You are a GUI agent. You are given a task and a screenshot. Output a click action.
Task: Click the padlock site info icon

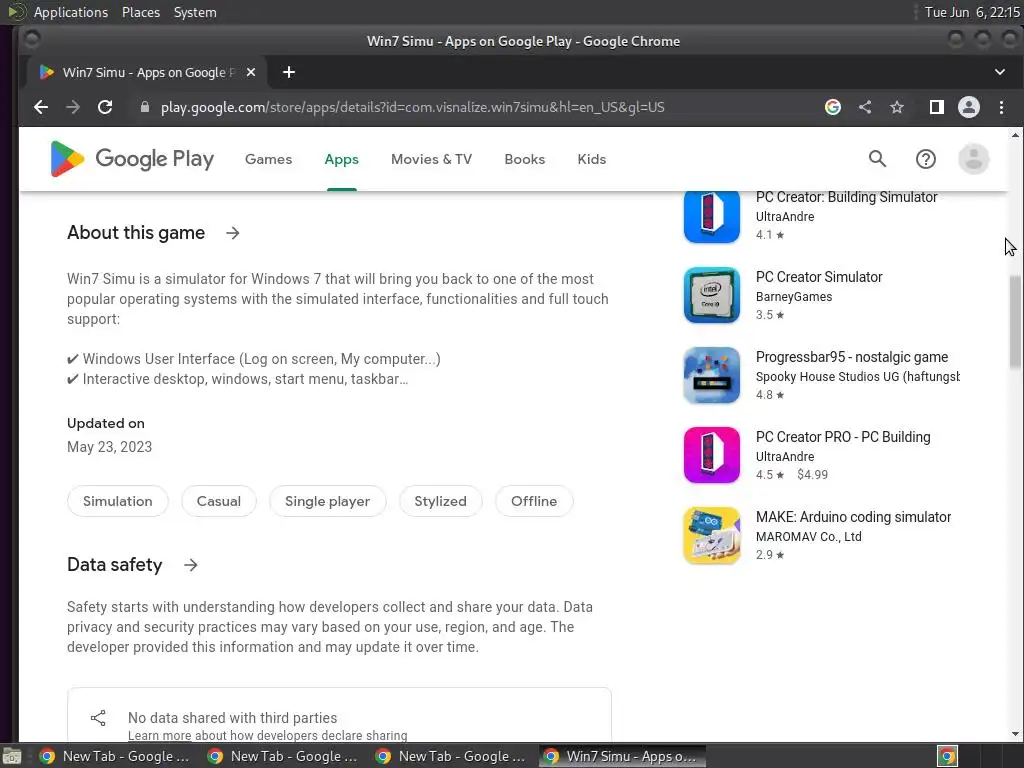click(x=145, y=107)
